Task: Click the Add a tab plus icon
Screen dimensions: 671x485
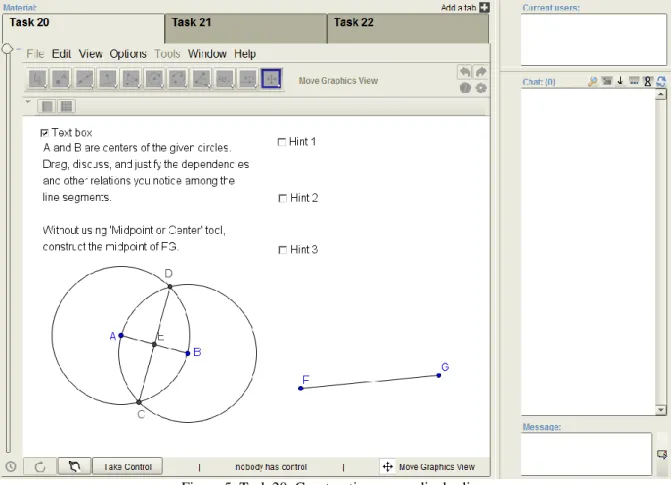Action: (x=484, y=7)
